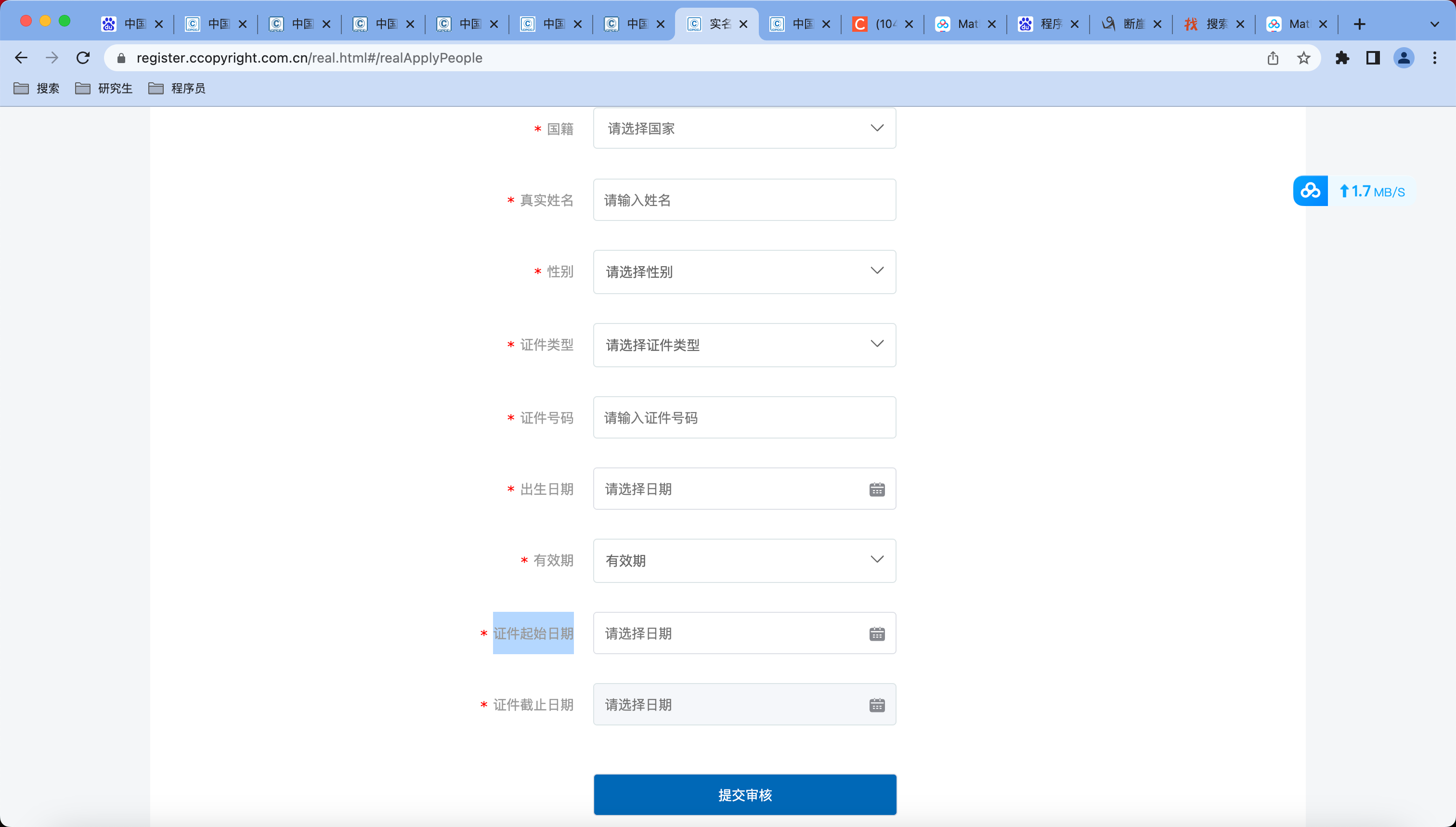Click the calendar icon in 出生日期 field
This screenshot has width=1456, height=827.
point(877,489)
